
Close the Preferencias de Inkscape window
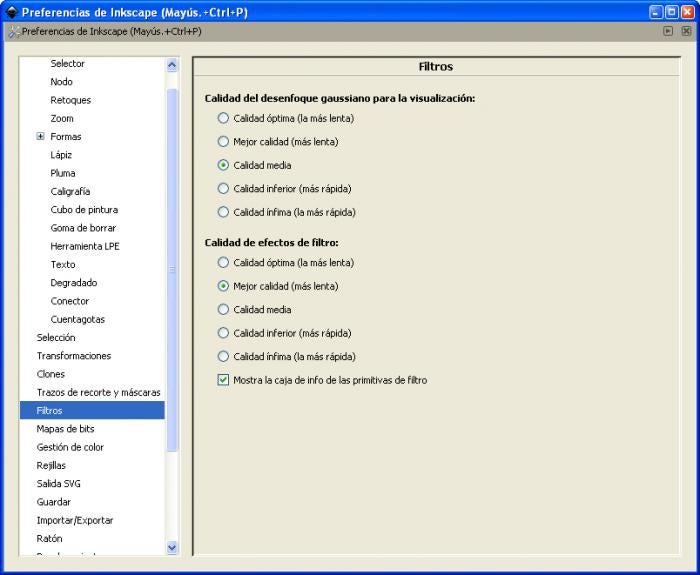(688, 12)
